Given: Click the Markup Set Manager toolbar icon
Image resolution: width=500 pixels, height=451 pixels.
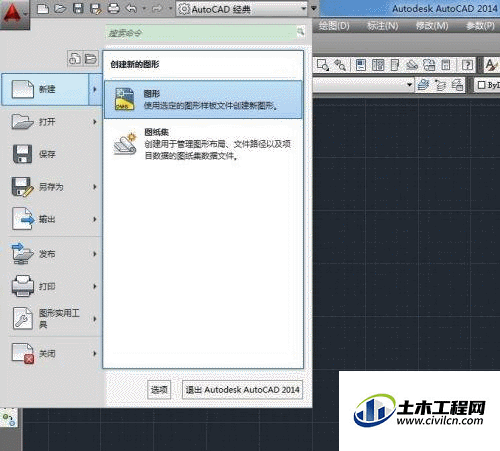Looking at the screenshot, I should [429, 65].
